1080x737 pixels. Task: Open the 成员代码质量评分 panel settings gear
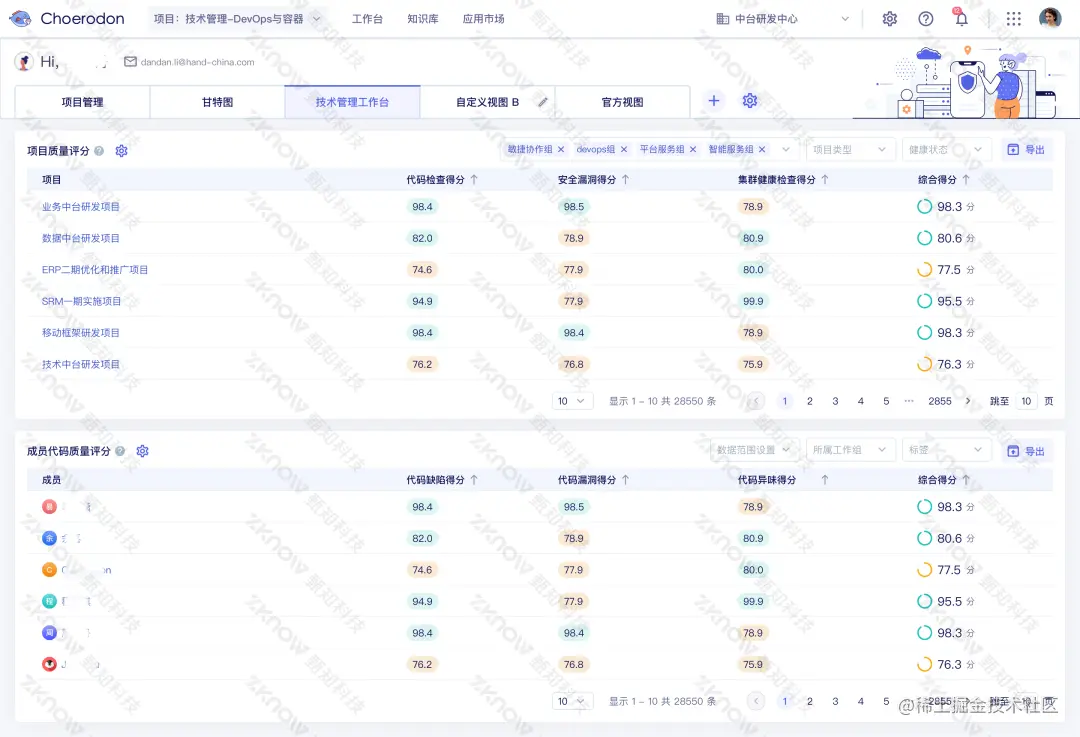point(142,451)
